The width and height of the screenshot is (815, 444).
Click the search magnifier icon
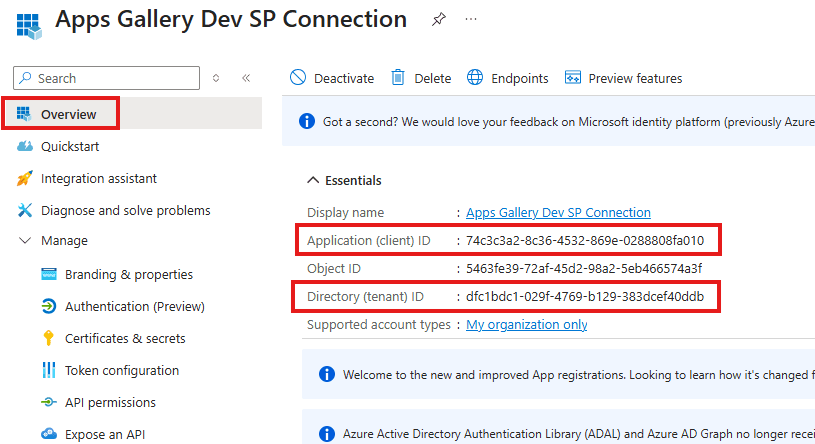pos(25,78)
